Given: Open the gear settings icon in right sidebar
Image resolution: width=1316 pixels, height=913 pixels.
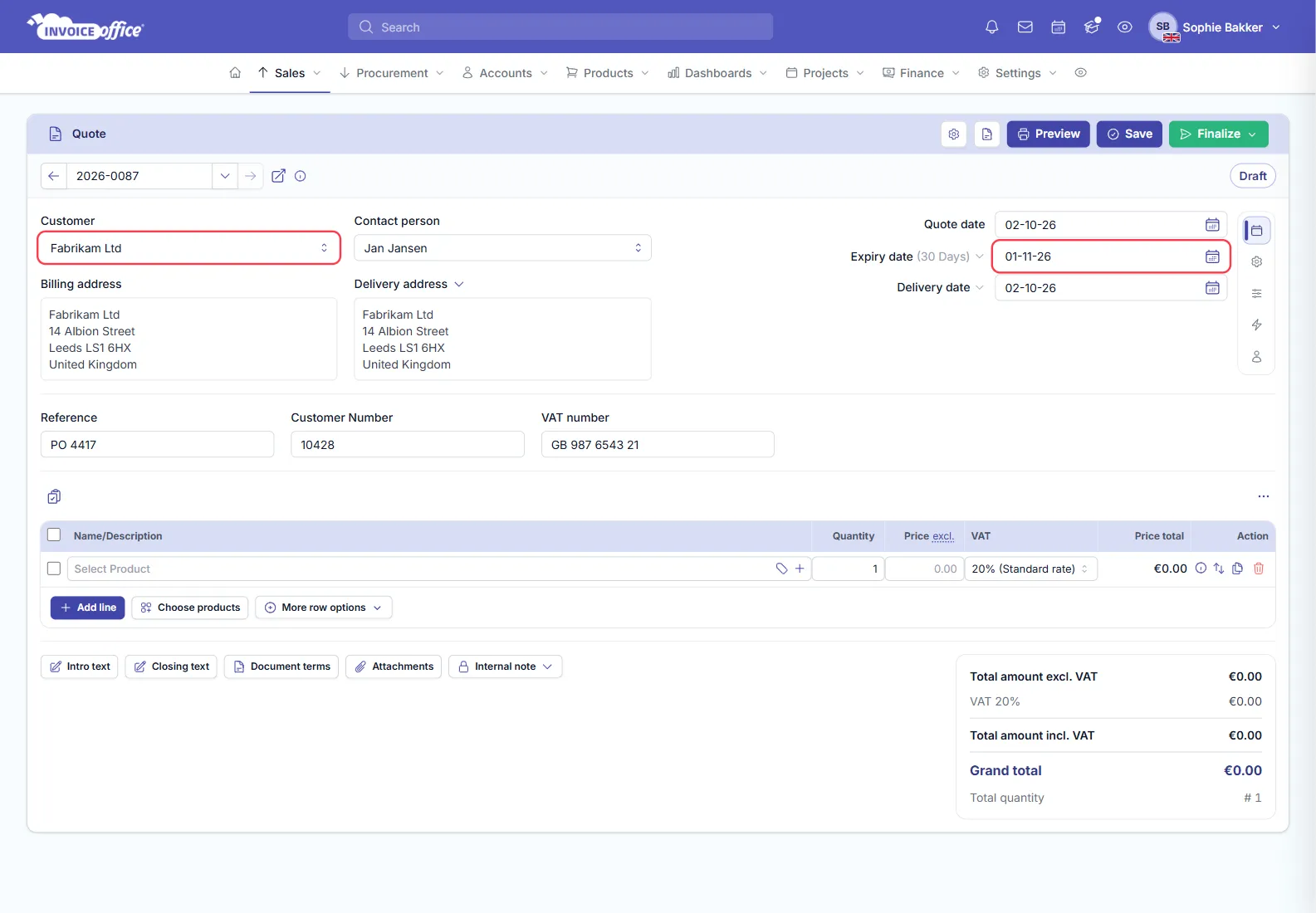Looking at the screenshot, I should tap(1256, 261).
